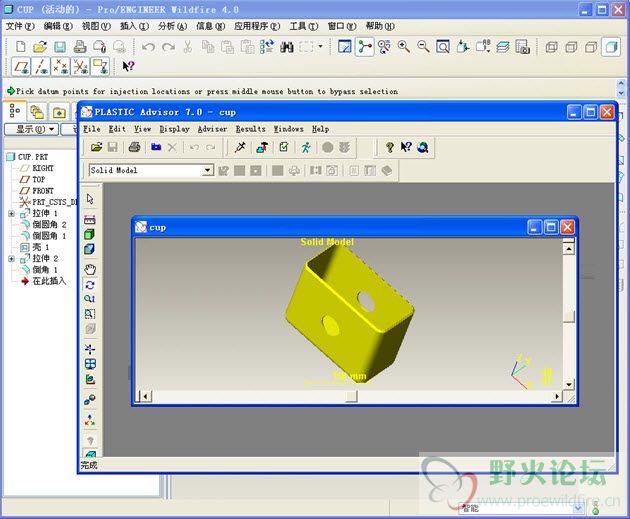Click tile windows icon in Advisor side toolbar
This screenshot has width=630, height=519.
90,364
